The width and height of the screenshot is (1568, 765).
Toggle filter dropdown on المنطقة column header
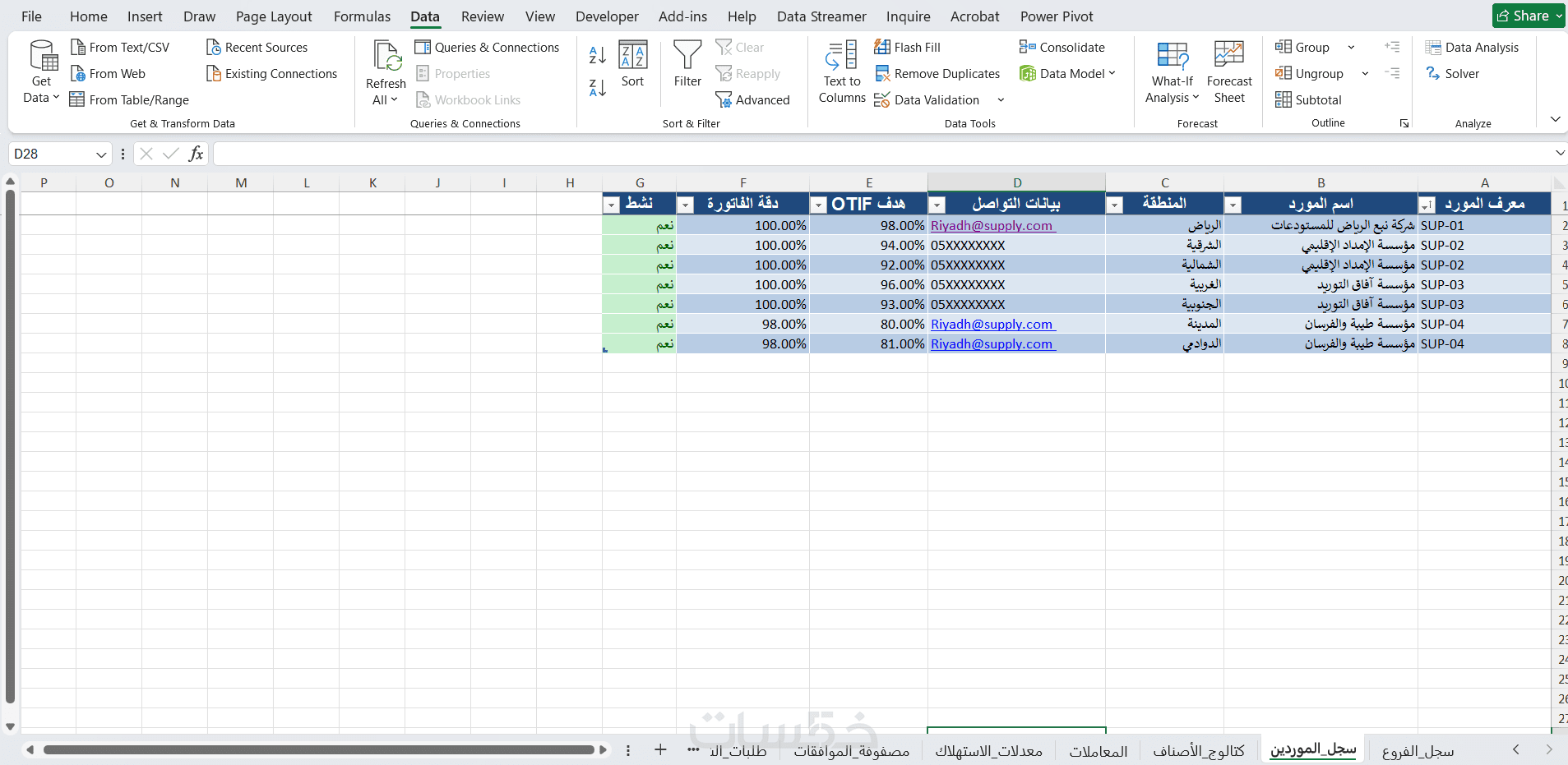tap(1115, 205)
